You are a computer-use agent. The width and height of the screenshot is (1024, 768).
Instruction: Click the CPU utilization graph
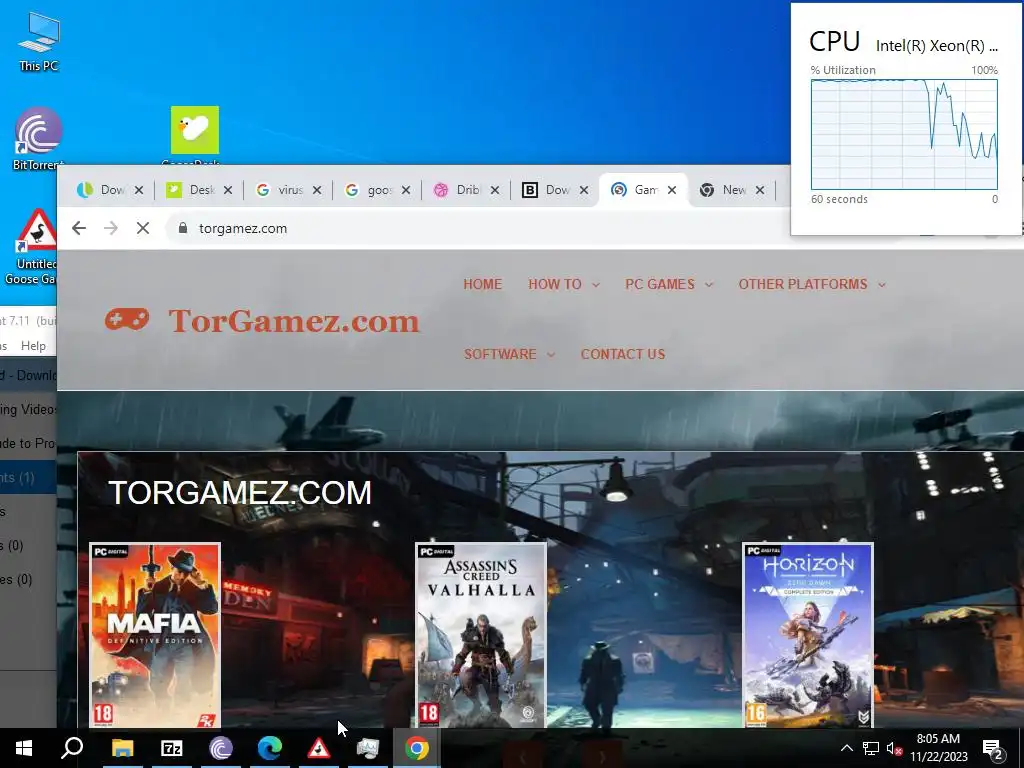(904, 135)
